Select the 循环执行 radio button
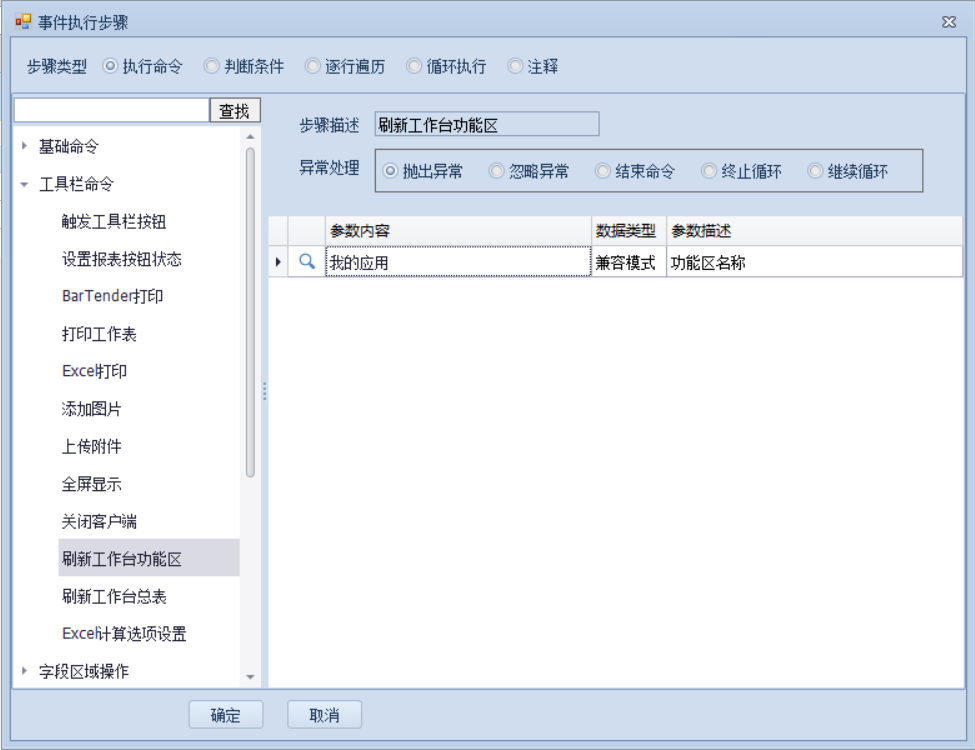The width and height of the screenshot is (975, 750). point(413,67)
